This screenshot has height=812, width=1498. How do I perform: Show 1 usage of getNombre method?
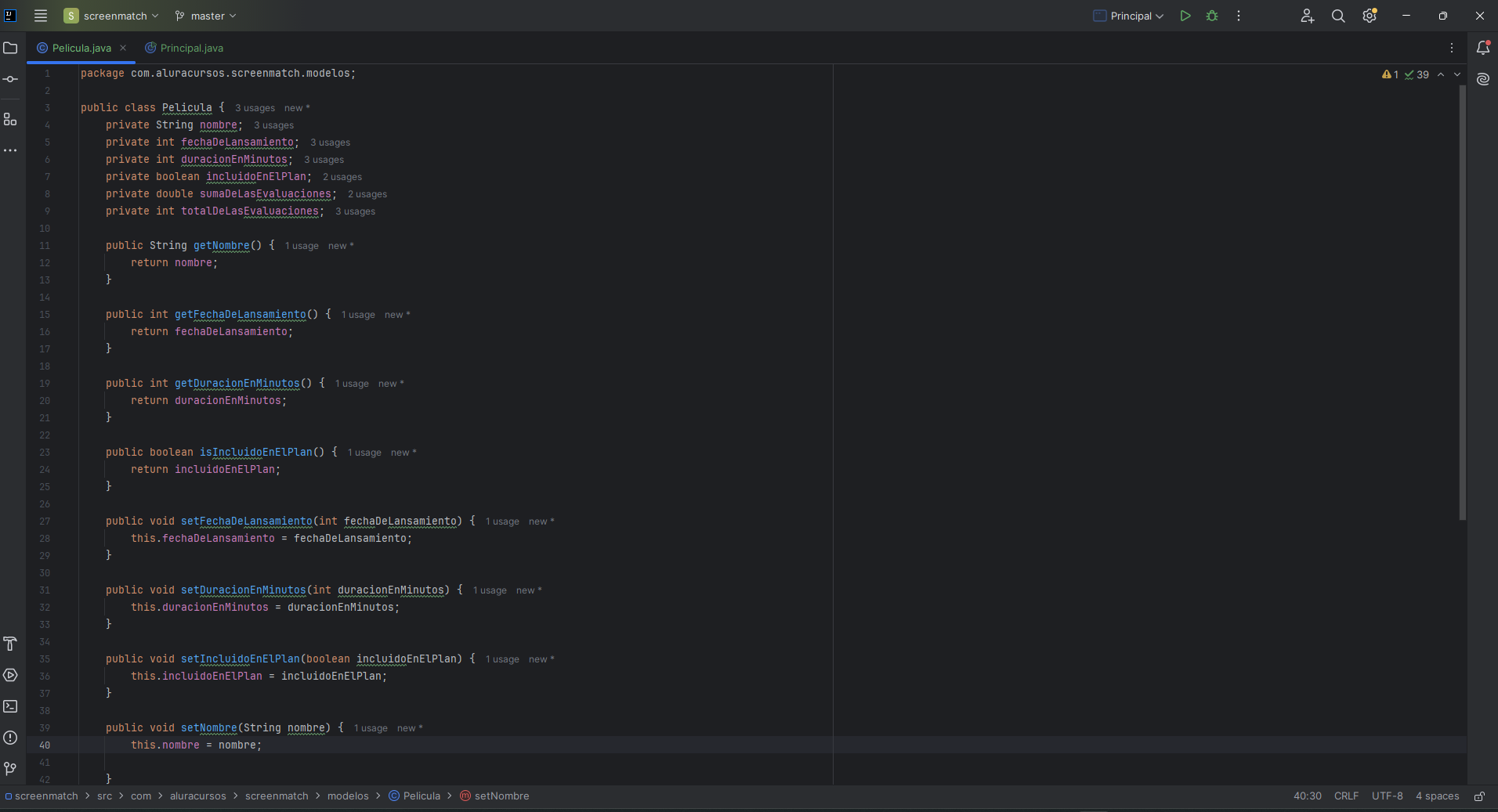coord(302,246)
